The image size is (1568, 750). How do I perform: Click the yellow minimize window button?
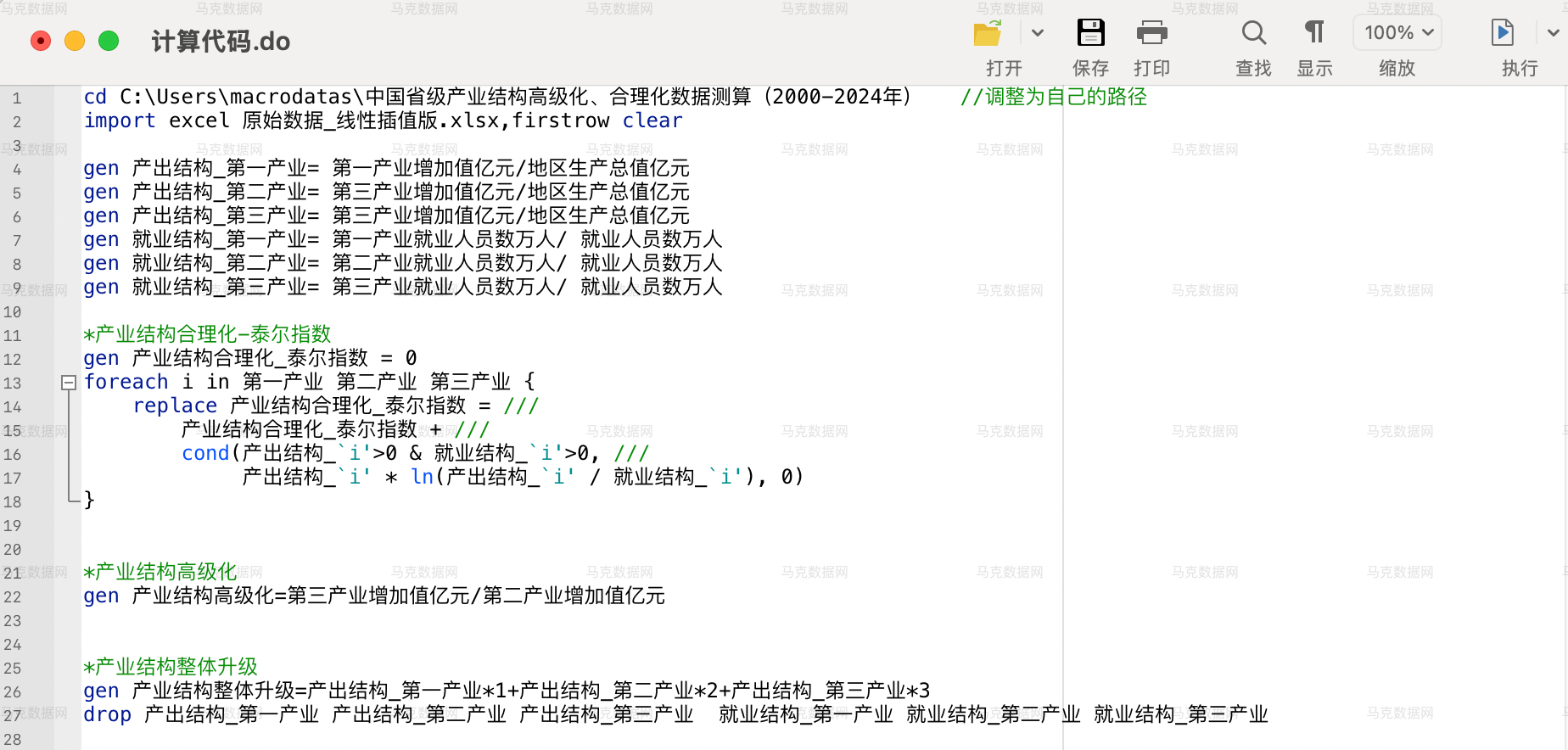pos(75,41)
